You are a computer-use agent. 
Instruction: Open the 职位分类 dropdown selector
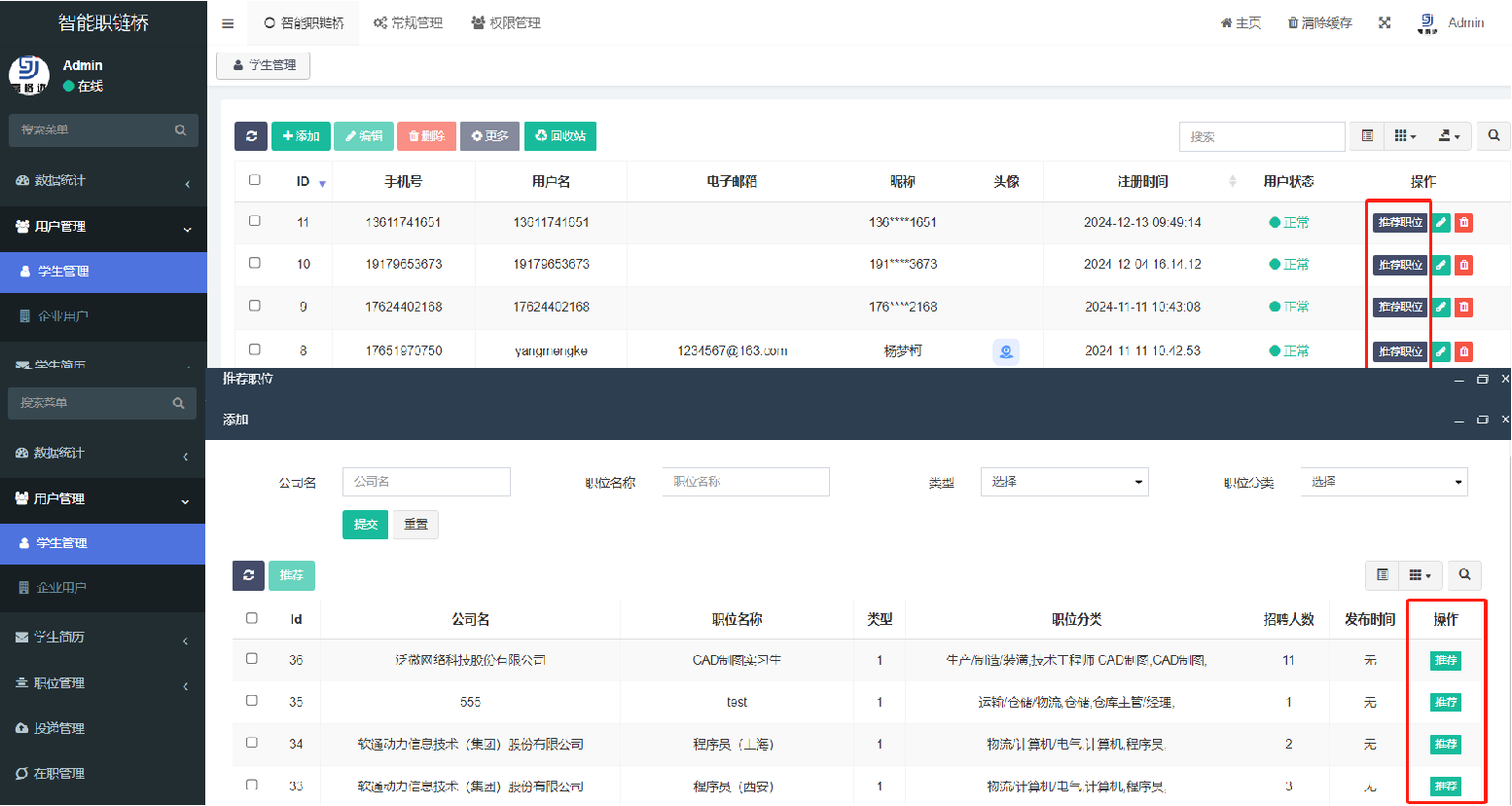point(1384,482)
